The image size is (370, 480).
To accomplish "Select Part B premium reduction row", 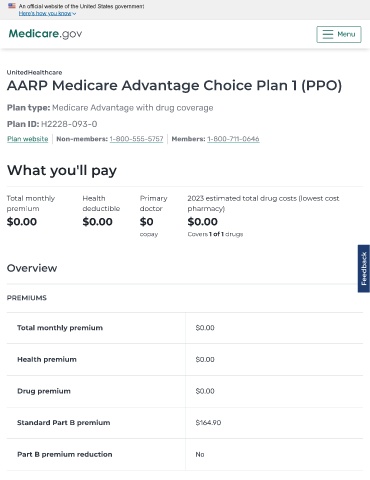I will (x=185, y=454).
